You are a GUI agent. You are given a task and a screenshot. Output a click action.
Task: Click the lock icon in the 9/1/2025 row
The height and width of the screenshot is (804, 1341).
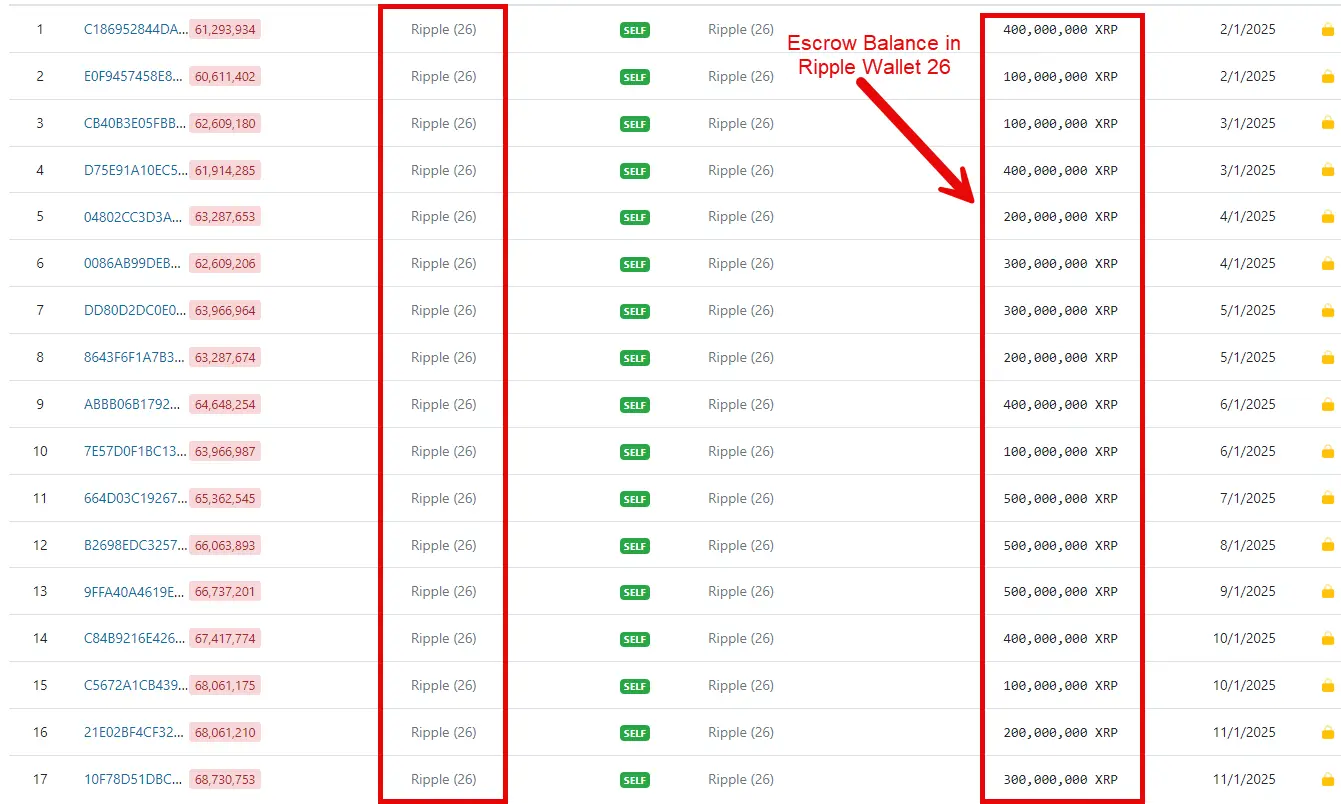click(x=1328, y=592)
